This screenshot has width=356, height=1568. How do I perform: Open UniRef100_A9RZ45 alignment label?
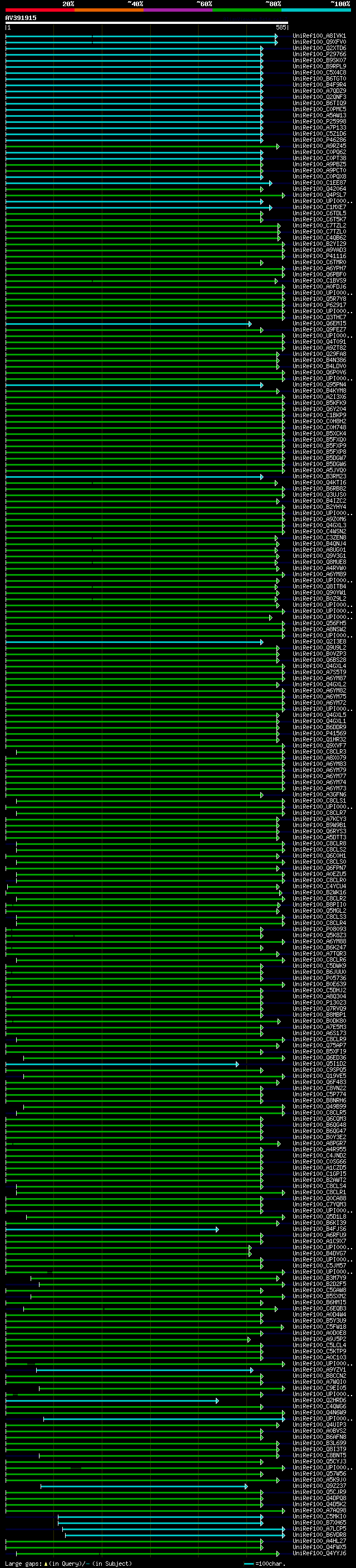pyautogui.click(x=319, y=146)
